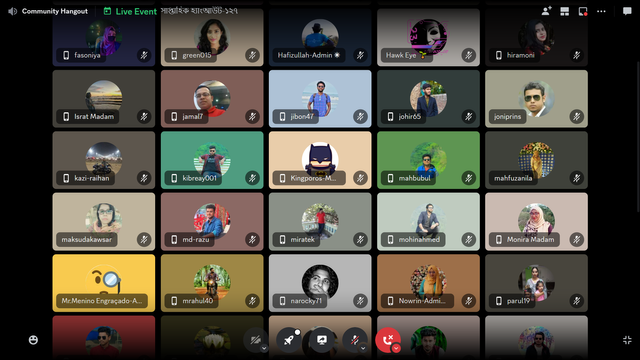Select the Kingporos-M... batman avatar tile
The width and height of the screenshot is (640, 360).
(x=320, y=160)
